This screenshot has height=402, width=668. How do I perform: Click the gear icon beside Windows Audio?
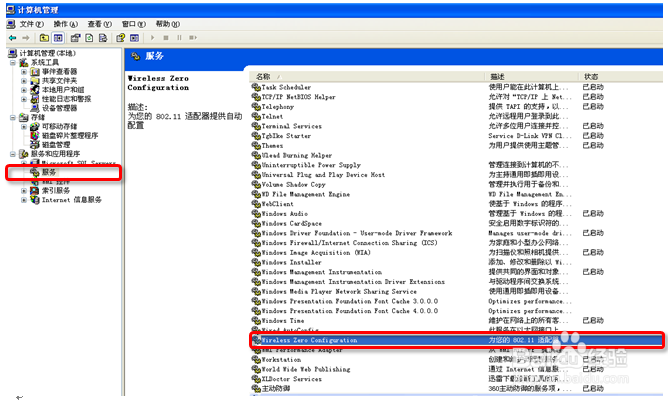[256, 214]
